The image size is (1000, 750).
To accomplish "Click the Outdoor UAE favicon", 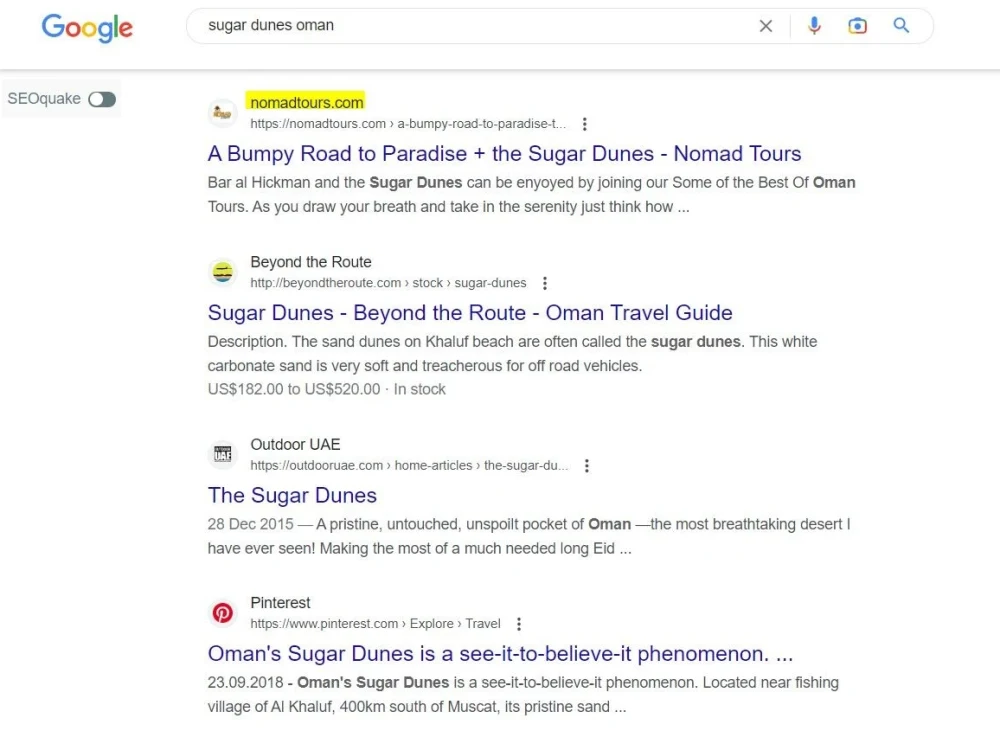I will point(223,455).
